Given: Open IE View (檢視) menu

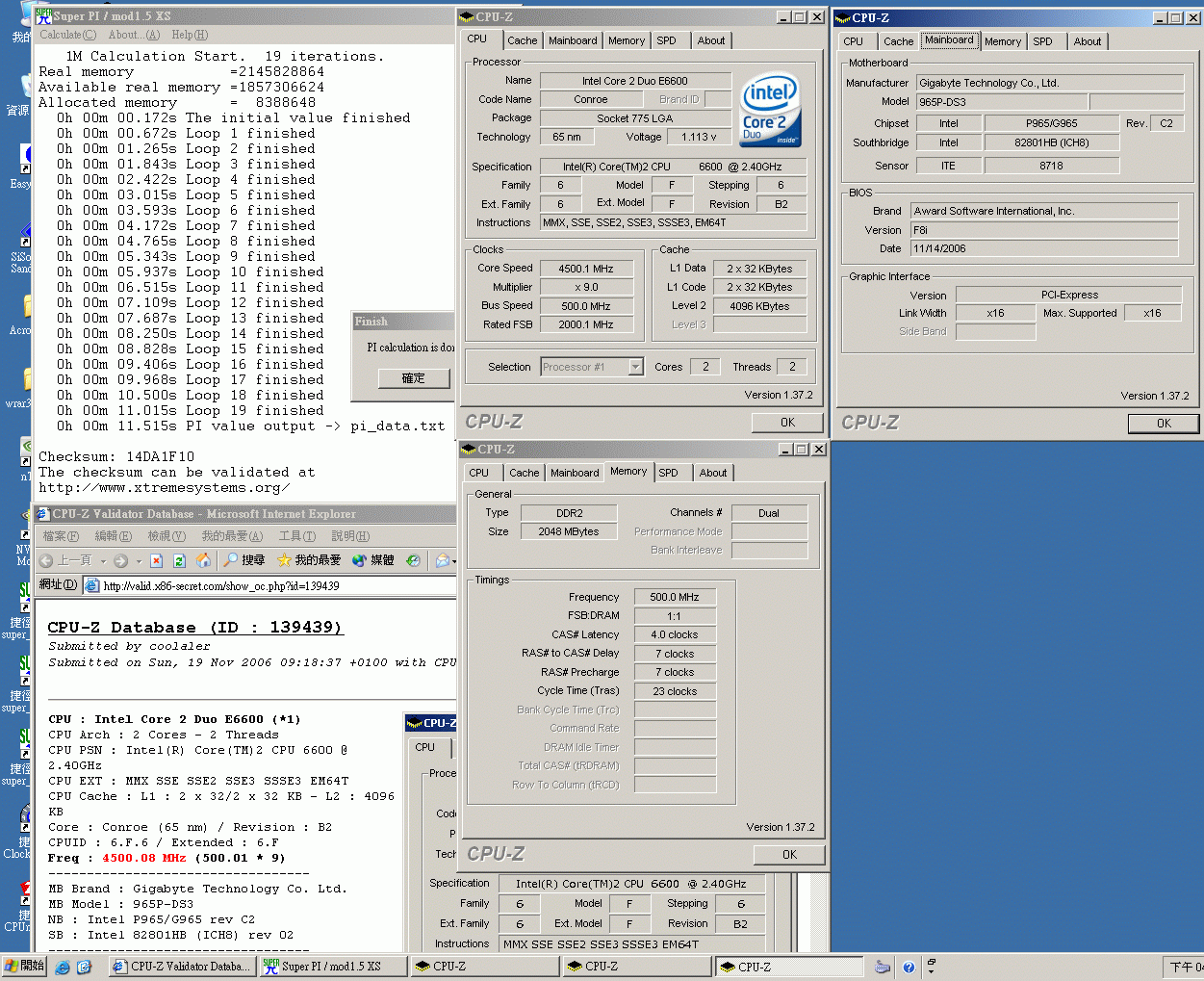Looking at the screenshot, I should [167, 536].
